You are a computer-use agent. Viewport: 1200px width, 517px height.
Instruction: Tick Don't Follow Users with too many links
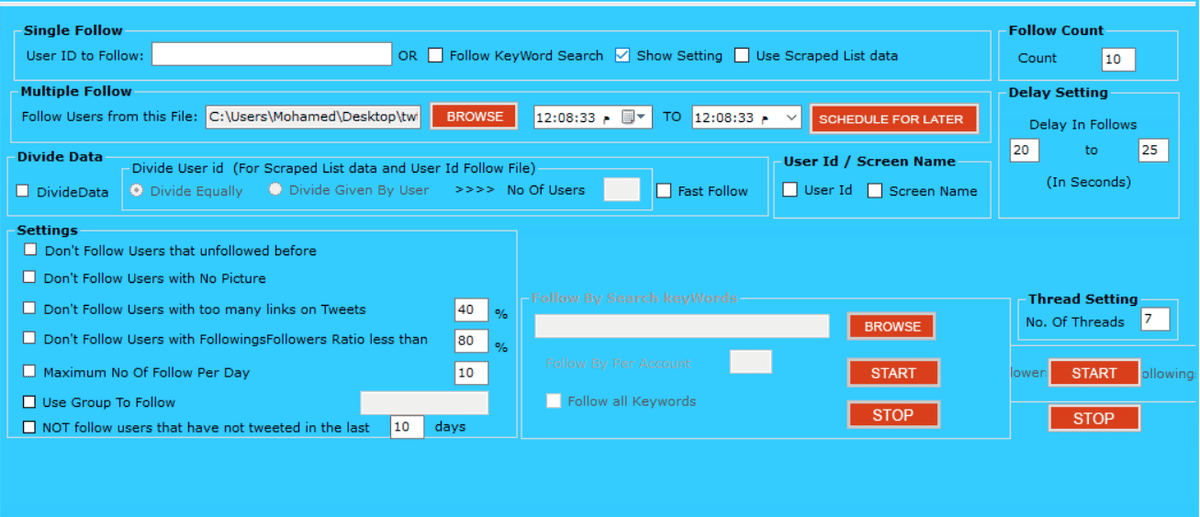pos(29,308)
